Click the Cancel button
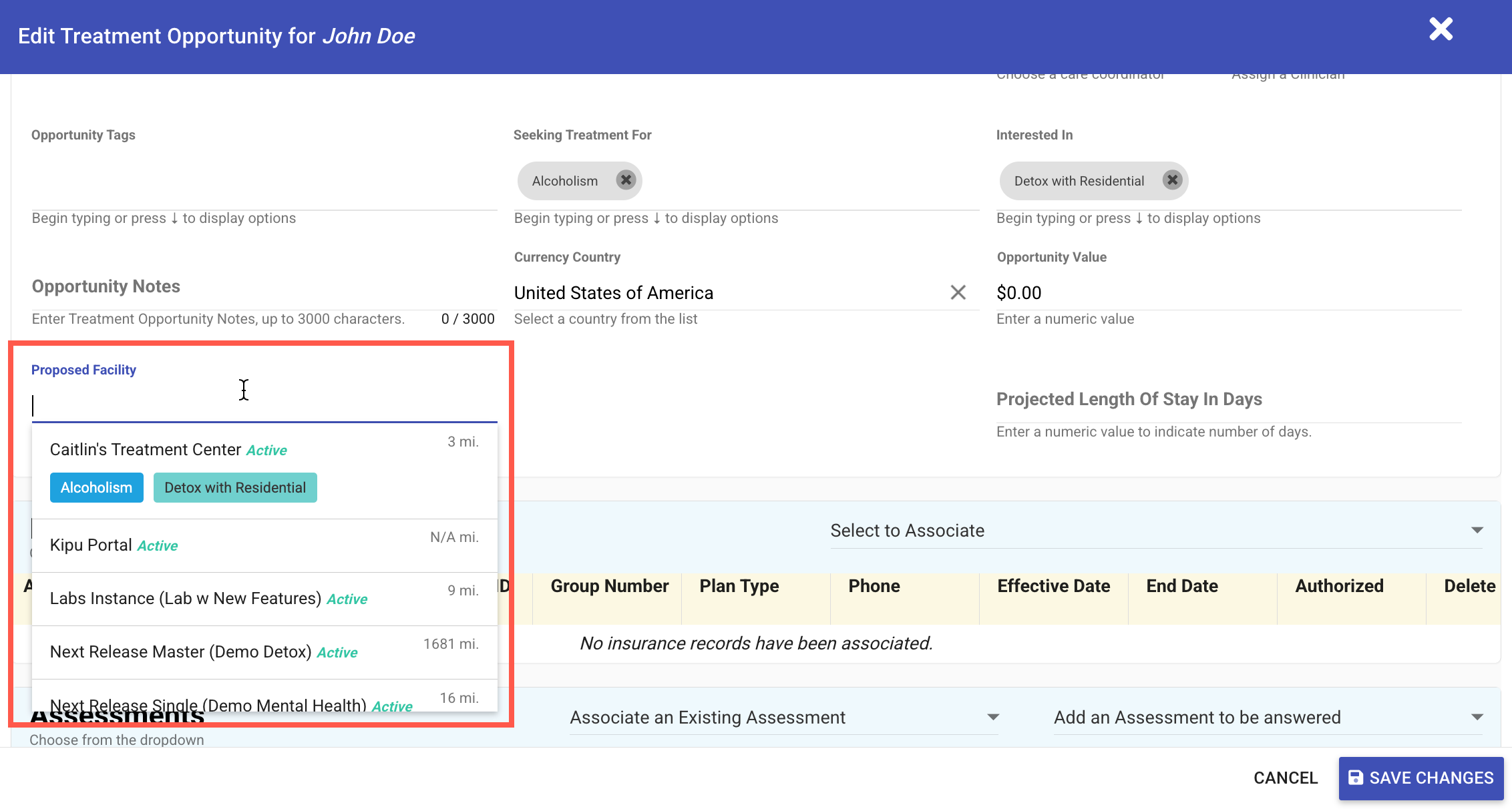Image resolution: width=1512 pixels, height=809 pixels. [x=1285, y=778]
